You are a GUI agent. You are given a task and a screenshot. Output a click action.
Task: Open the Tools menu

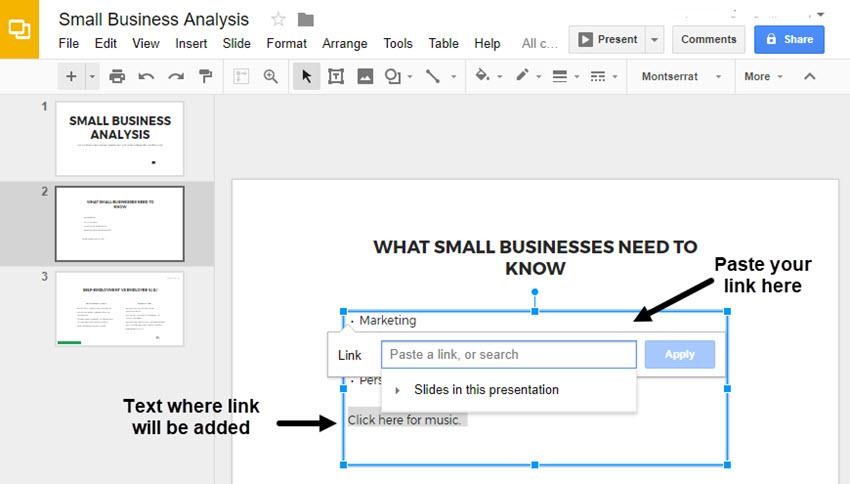(398, 43)
